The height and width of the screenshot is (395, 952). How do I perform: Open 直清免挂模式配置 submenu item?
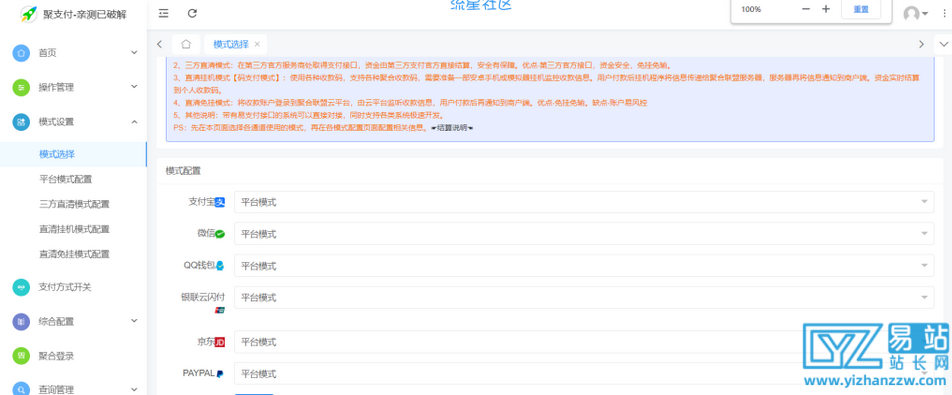pyautogui.click(x=73, y=254)
